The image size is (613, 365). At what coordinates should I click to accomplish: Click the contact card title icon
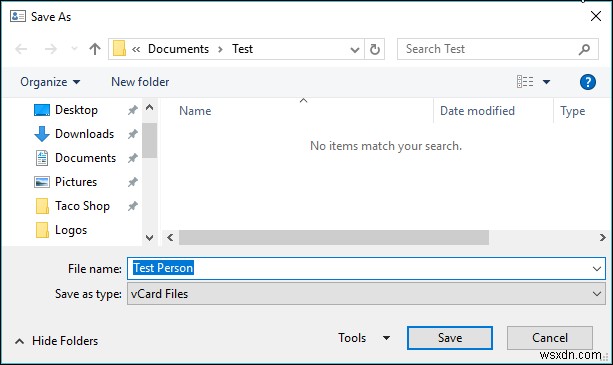[x=18, y=16]
